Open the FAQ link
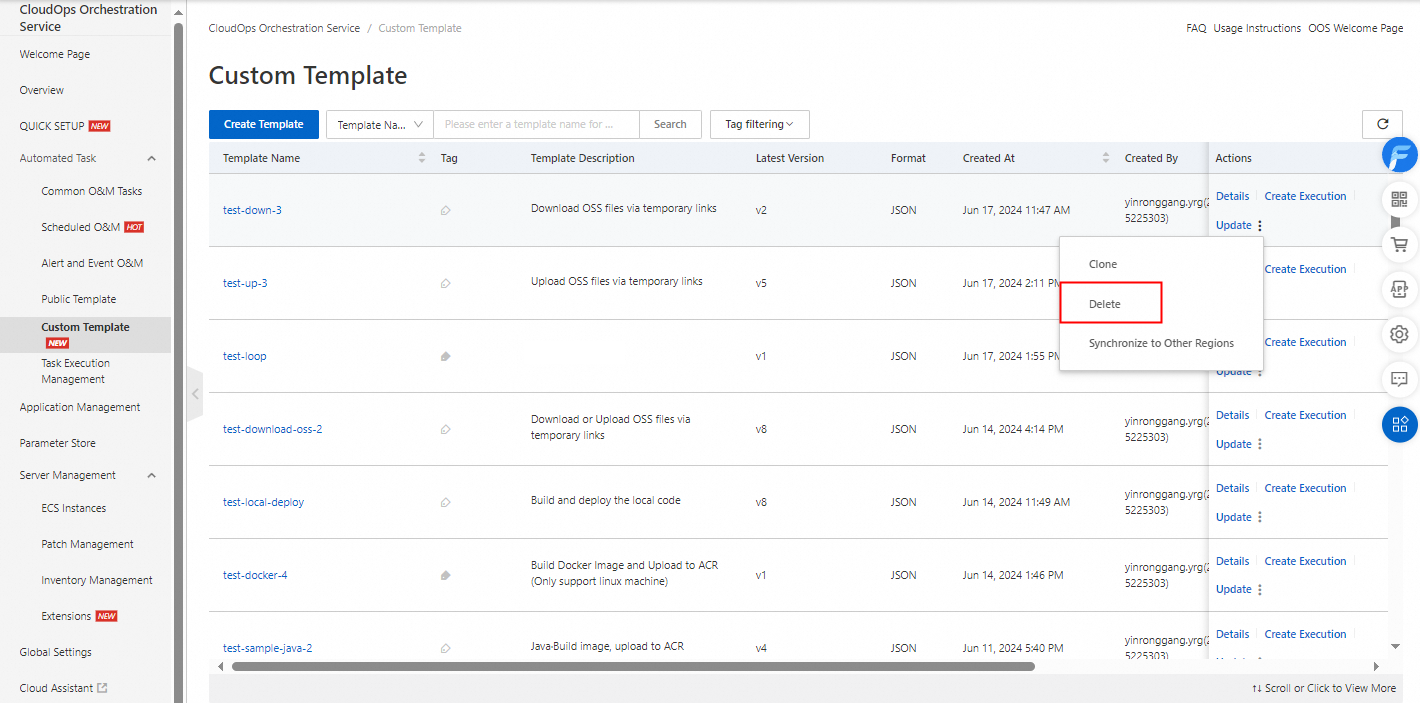Screen dimensions: 1420x703 coord(1196,28)
